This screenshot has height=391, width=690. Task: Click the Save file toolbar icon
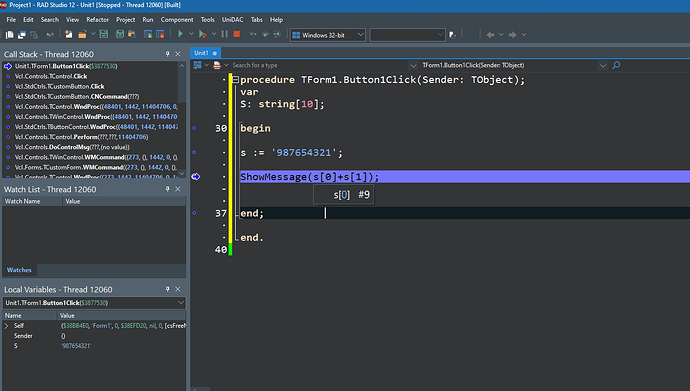(x=104, y=34)
